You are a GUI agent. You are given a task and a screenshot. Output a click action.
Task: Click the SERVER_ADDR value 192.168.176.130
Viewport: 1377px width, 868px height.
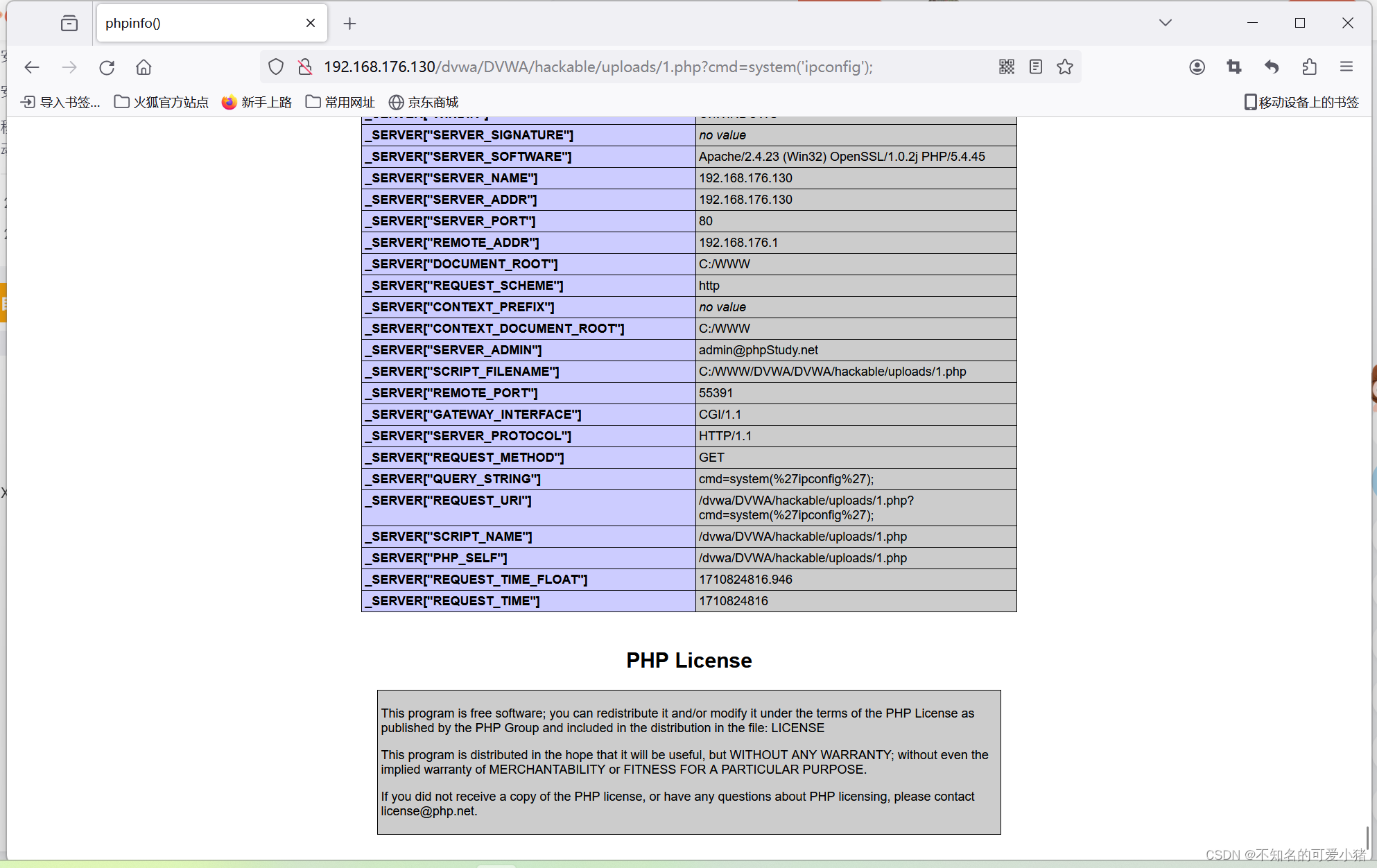point(745,200)
